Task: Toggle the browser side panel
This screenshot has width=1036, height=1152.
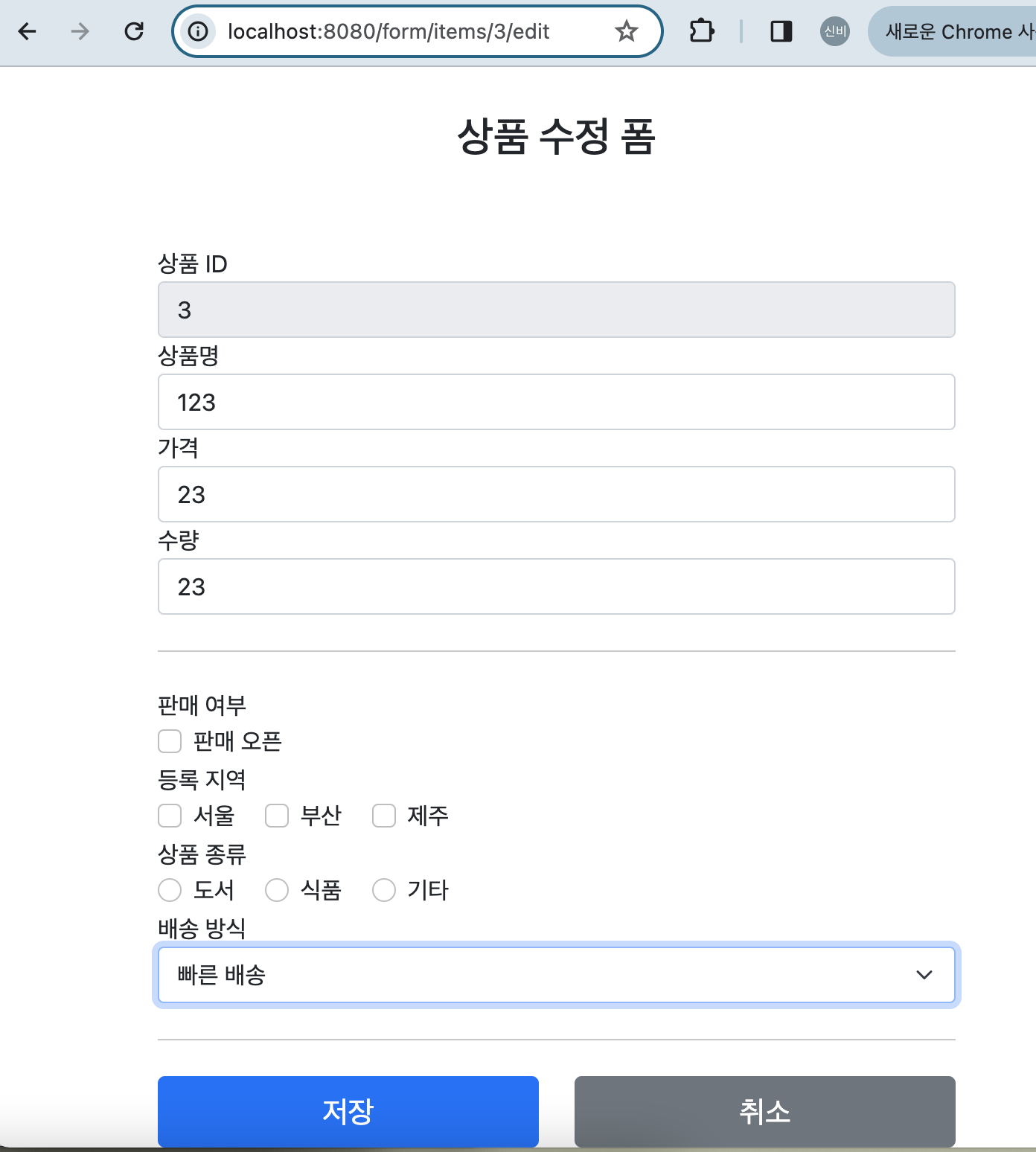Action: click(781, 31)
